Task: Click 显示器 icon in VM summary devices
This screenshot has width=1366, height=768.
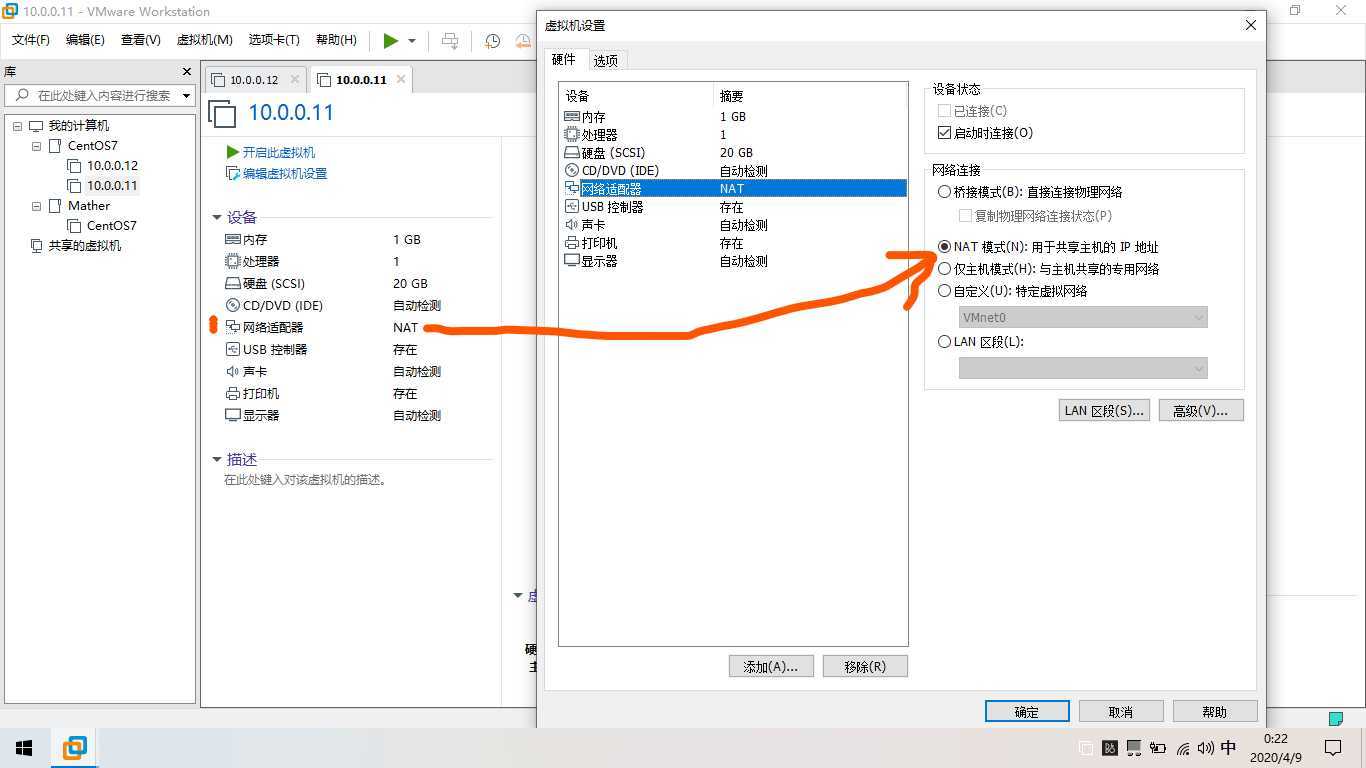Action: click(x=233, y=416)
